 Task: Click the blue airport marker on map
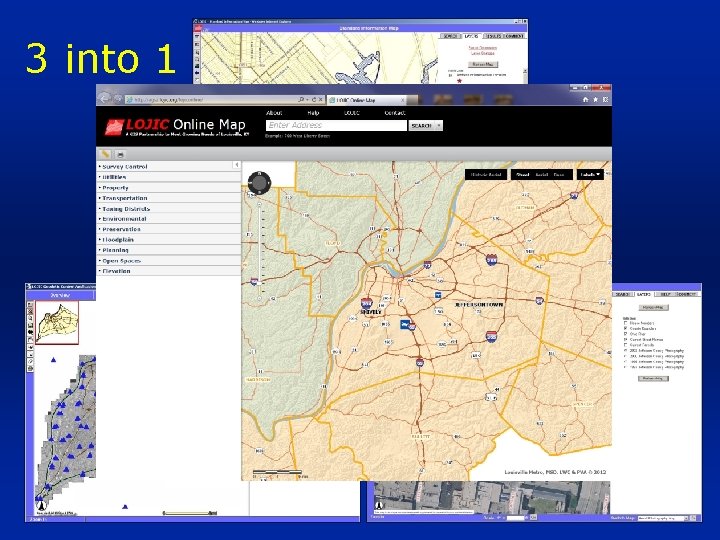(x=405, y=324)
